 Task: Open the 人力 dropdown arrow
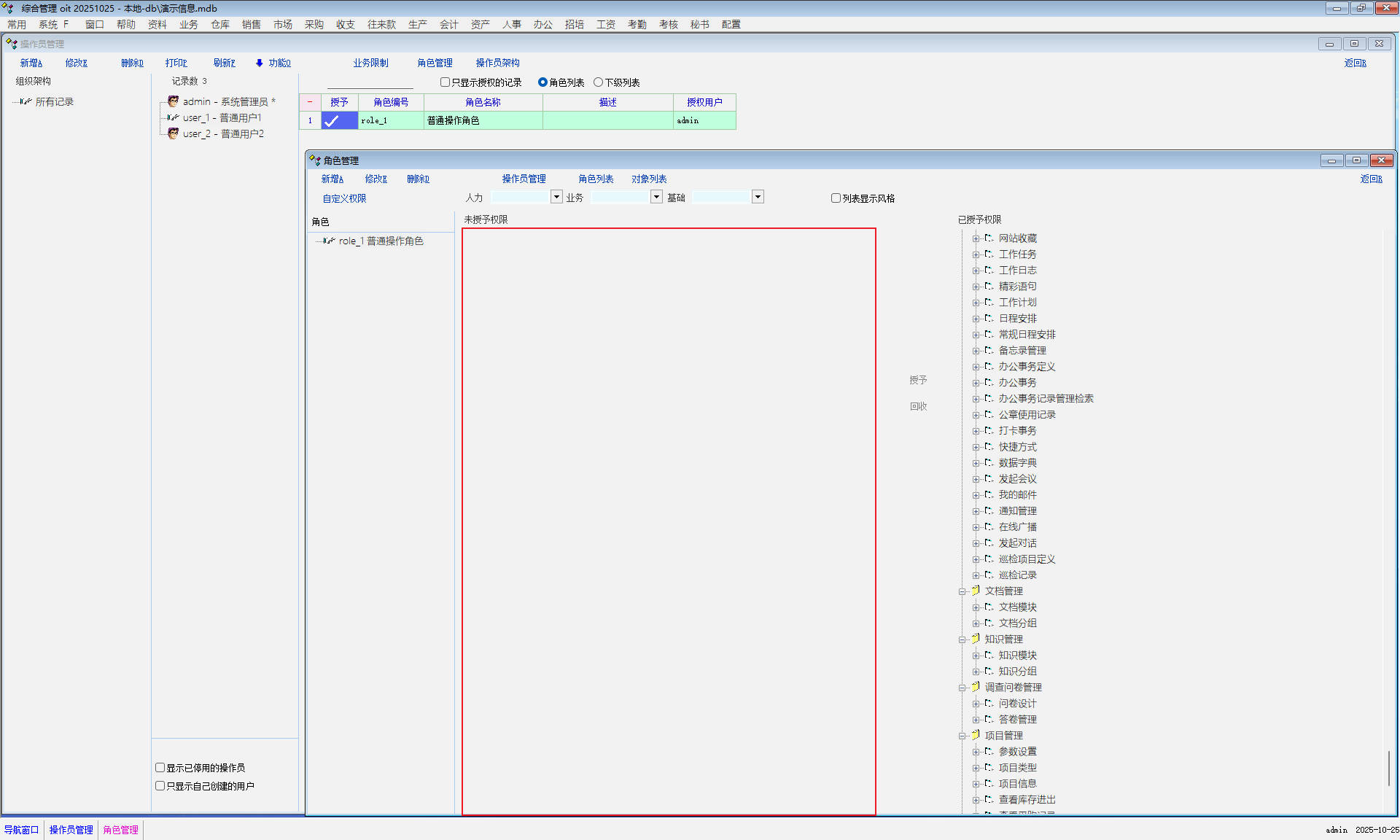[556, 197]
